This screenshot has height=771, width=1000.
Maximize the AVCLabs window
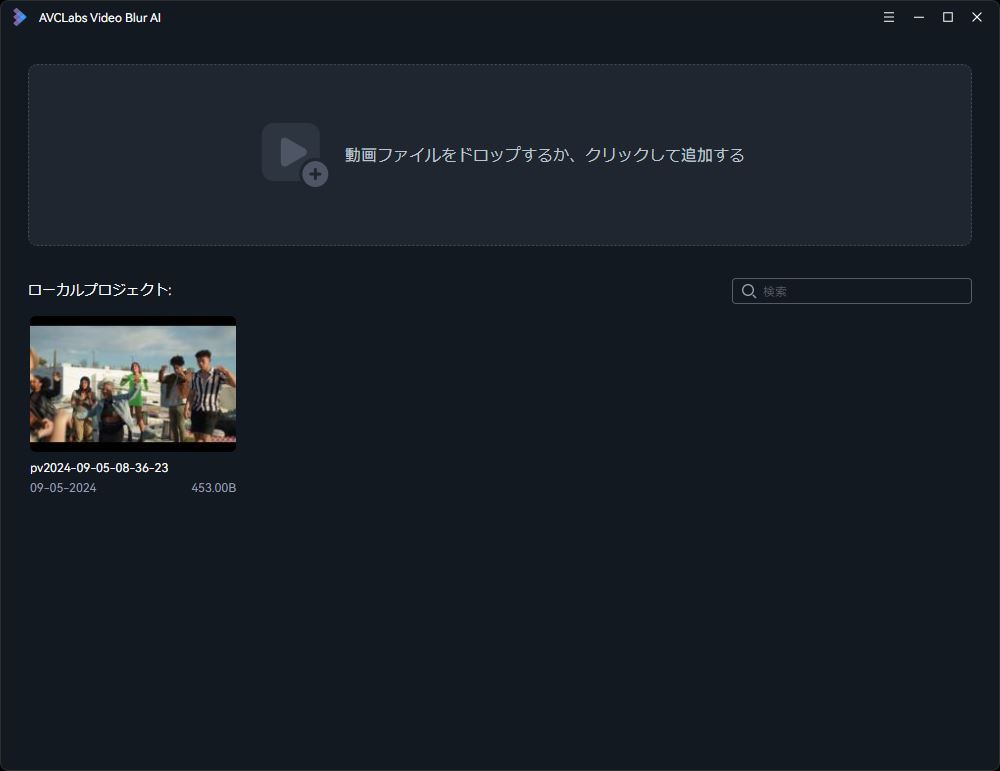point(948,17)
